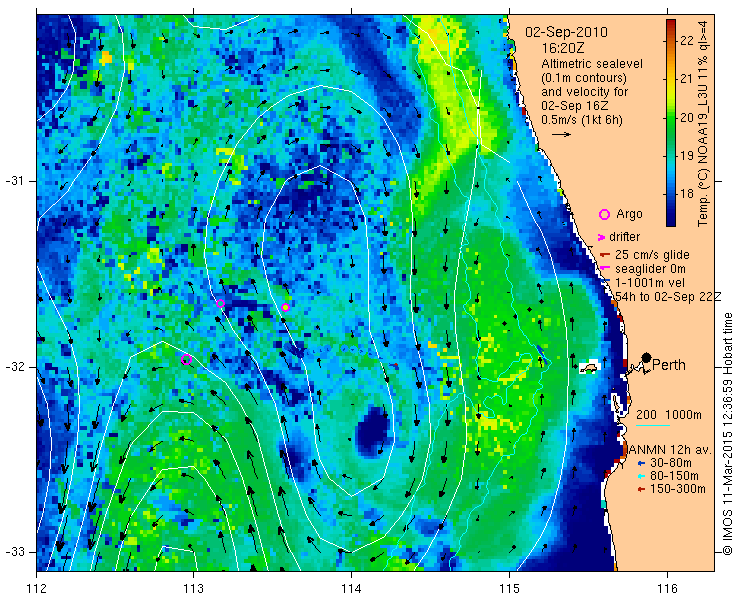Click the time label 16:20Z
This screenshot has width=740, height=600.
[x=562, y=48]
